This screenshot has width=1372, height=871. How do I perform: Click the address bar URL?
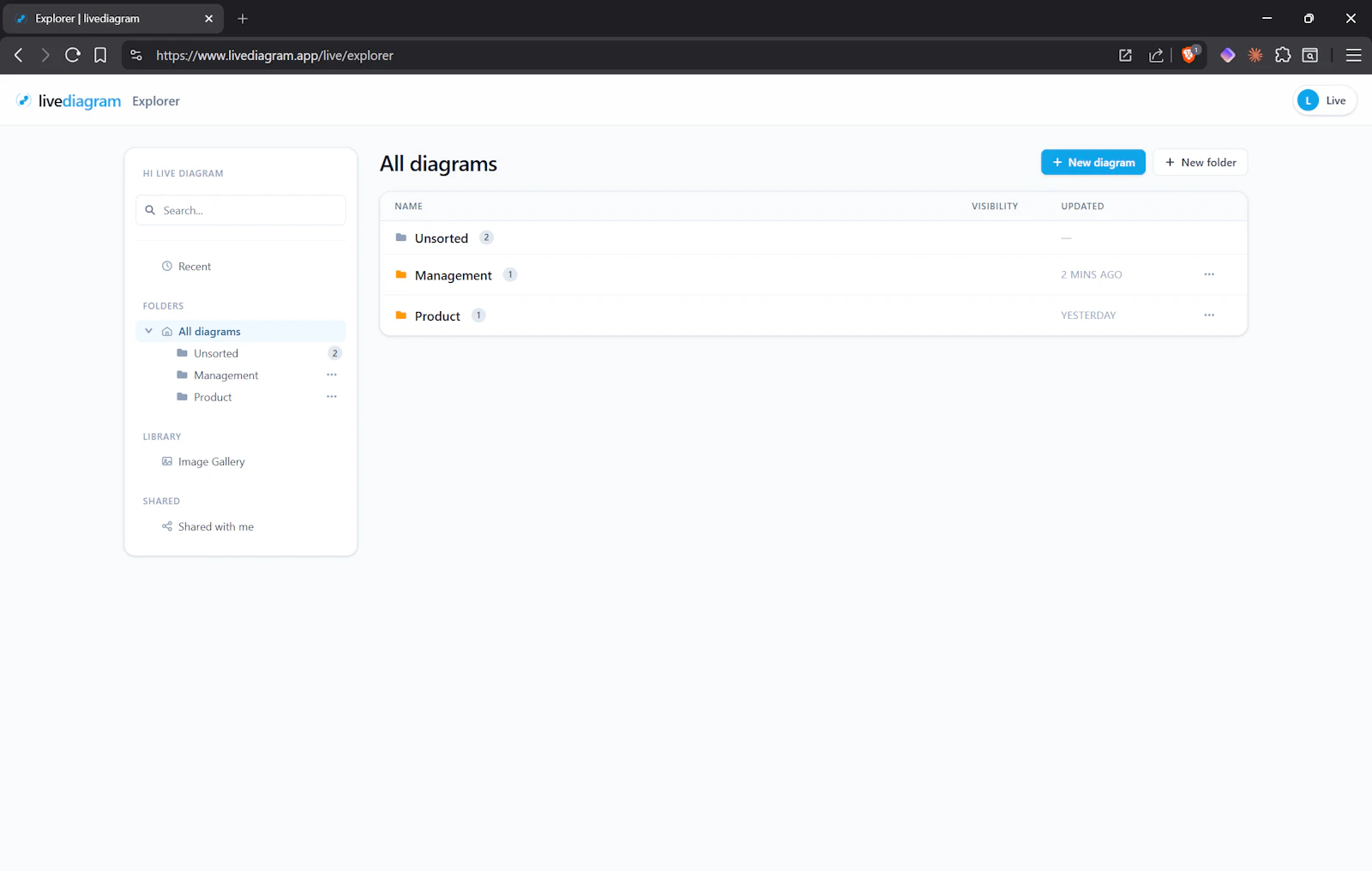click(x=274, y=56)
